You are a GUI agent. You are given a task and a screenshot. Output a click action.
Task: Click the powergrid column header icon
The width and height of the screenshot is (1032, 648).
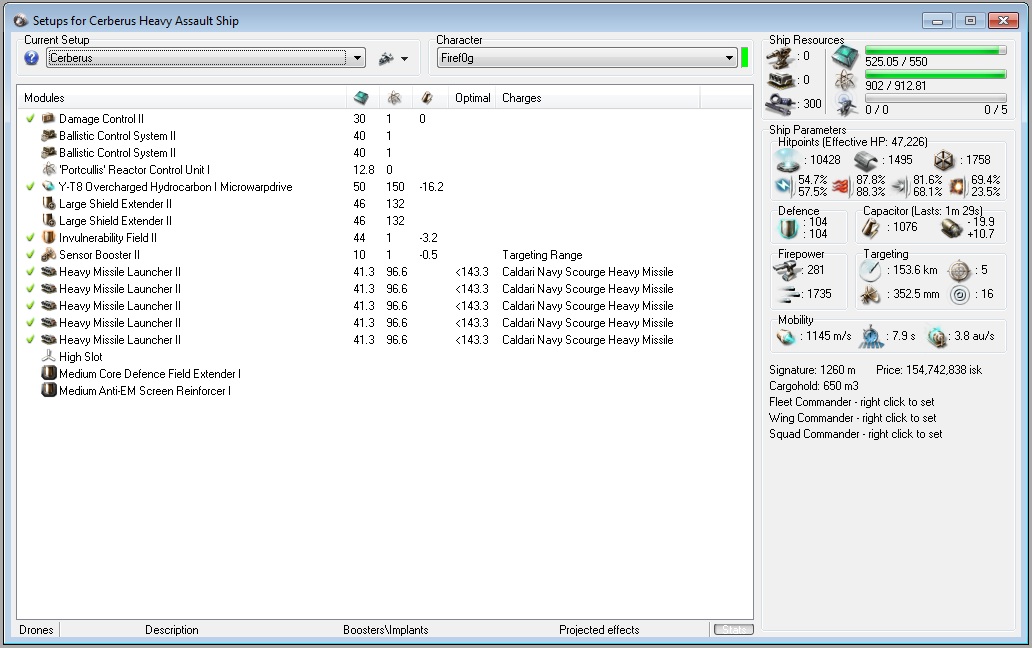(394, 98)
